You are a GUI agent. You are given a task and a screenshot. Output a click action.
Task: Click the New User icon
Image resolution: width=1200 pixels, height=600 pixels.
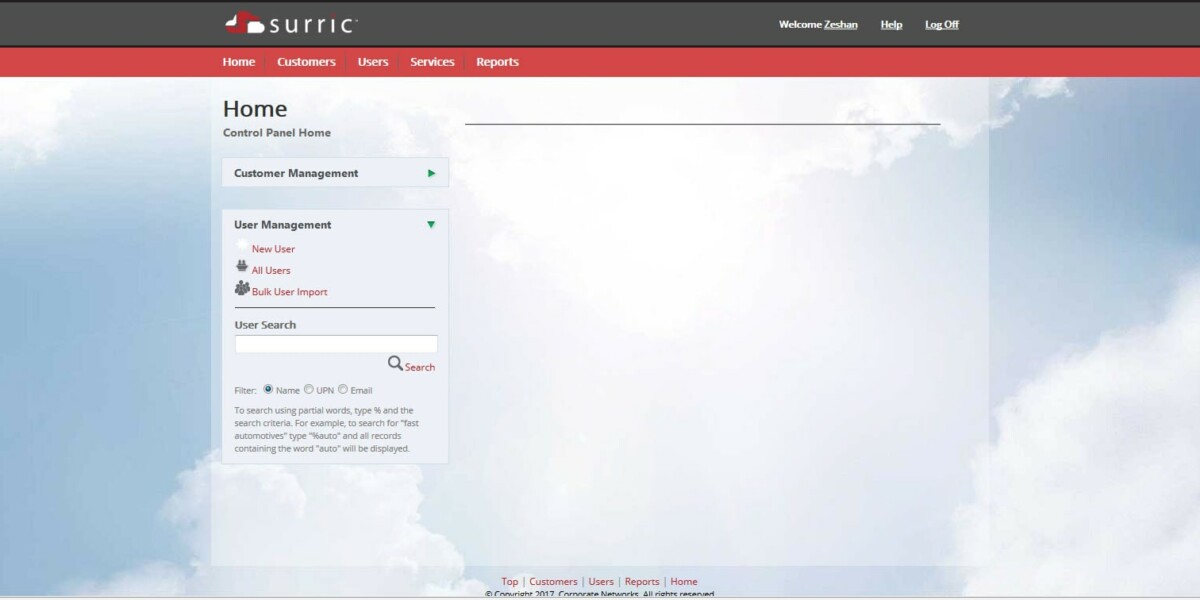[241, 248]
